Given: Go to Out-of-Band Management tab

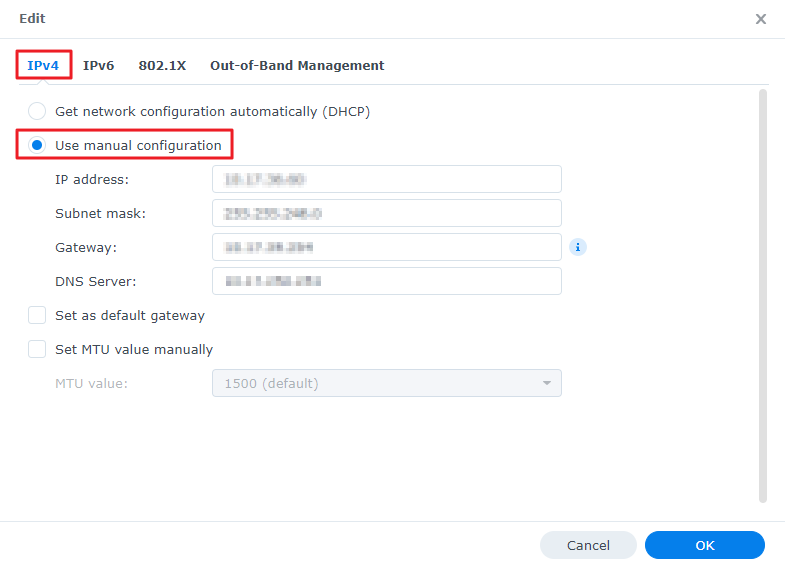Looking at the screenshot, I should pyautogui.click(x=297, y=66).
